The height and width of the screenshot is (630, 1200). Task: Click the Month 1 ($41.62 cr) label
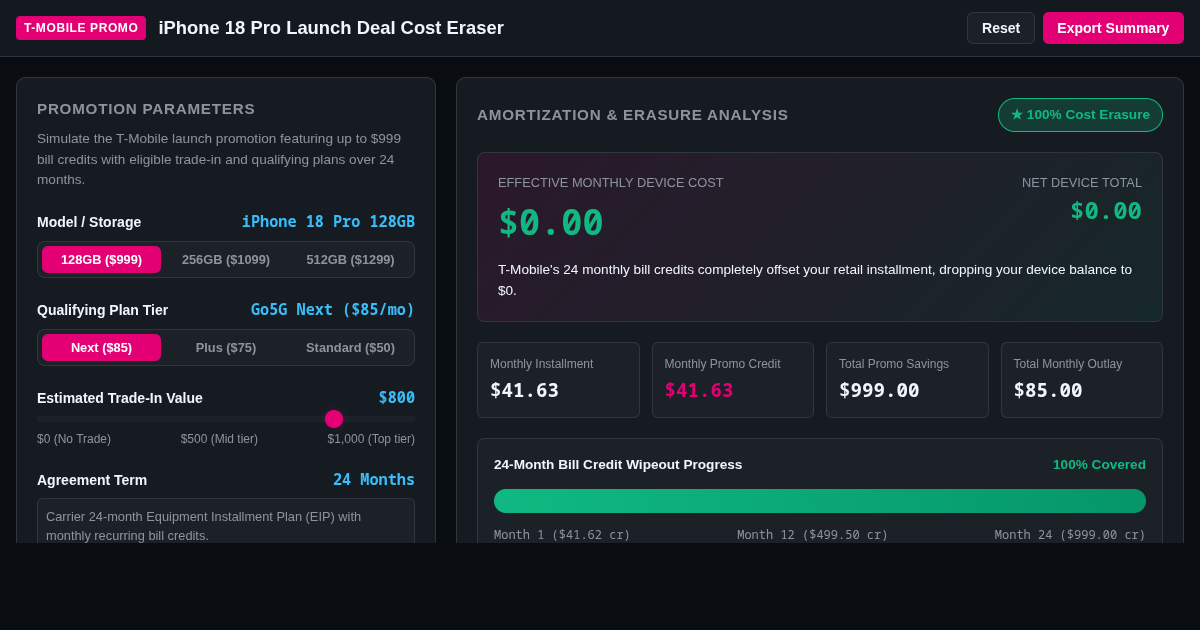pos(562,535)
